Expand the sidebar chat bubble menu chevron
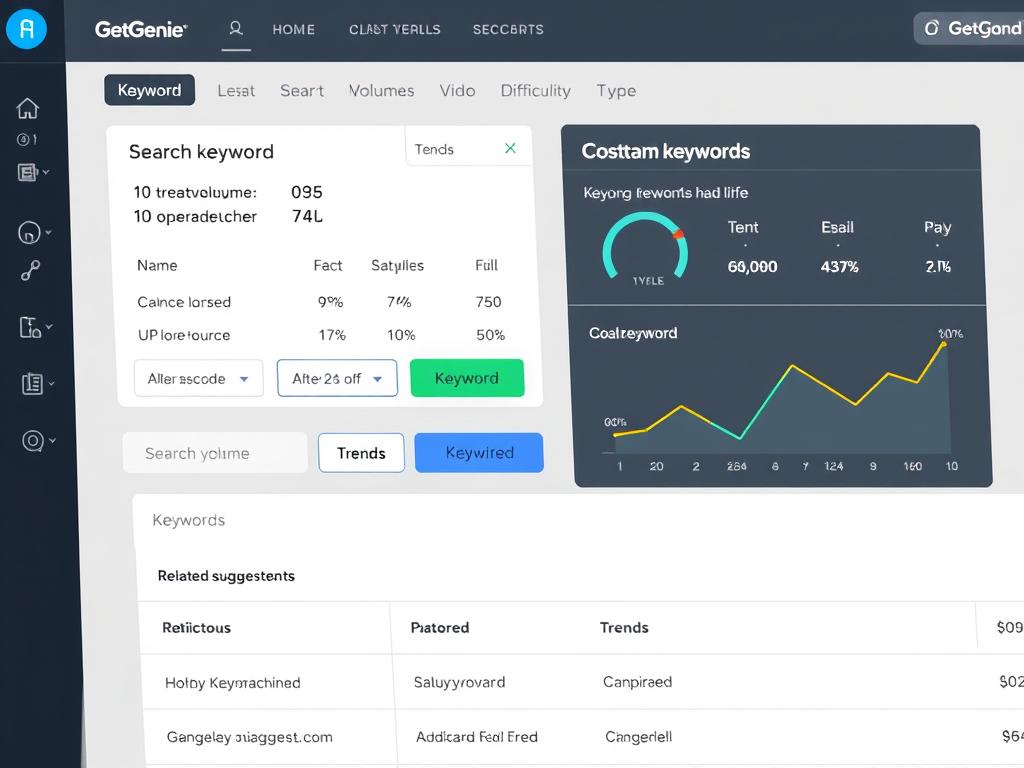Screen dimensions: 1024x768 (49, 233)
